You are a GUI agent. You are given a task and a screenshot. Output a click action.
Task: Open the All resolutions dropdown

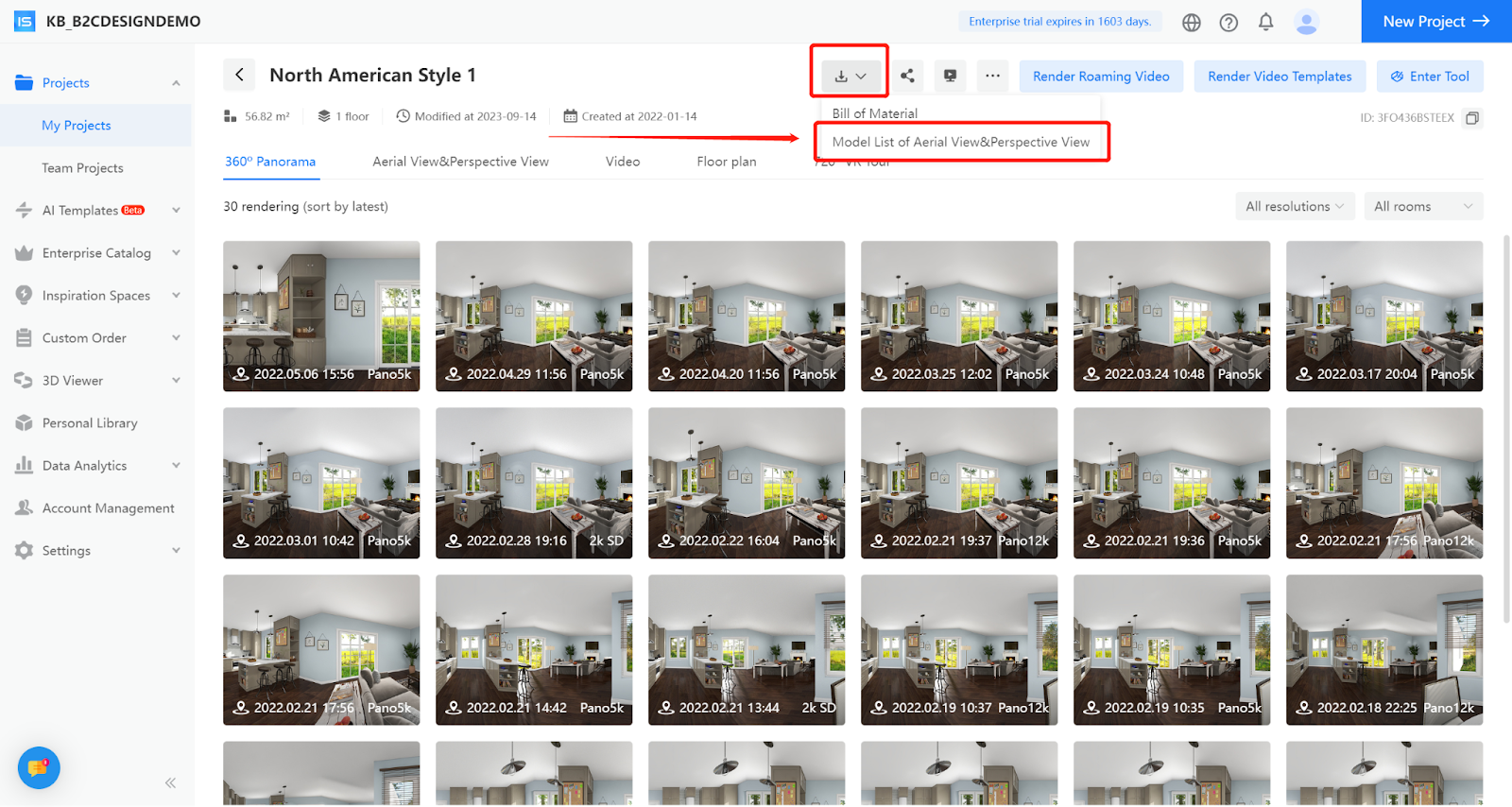(x=1294, y=206)
